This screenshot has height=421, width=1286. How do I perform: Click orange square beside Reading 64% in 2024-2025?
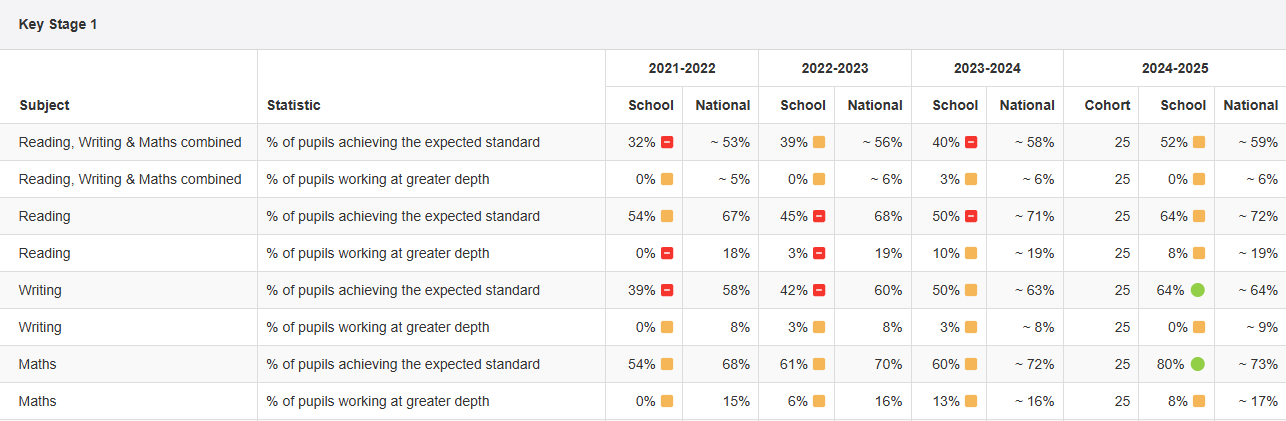(x=1199, y=217)
